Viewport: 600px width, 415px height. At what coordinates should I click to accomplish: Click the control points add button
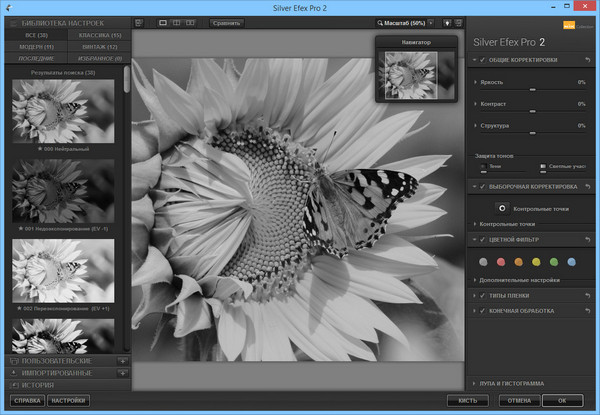pyautogui.click(x=502, y=207)
